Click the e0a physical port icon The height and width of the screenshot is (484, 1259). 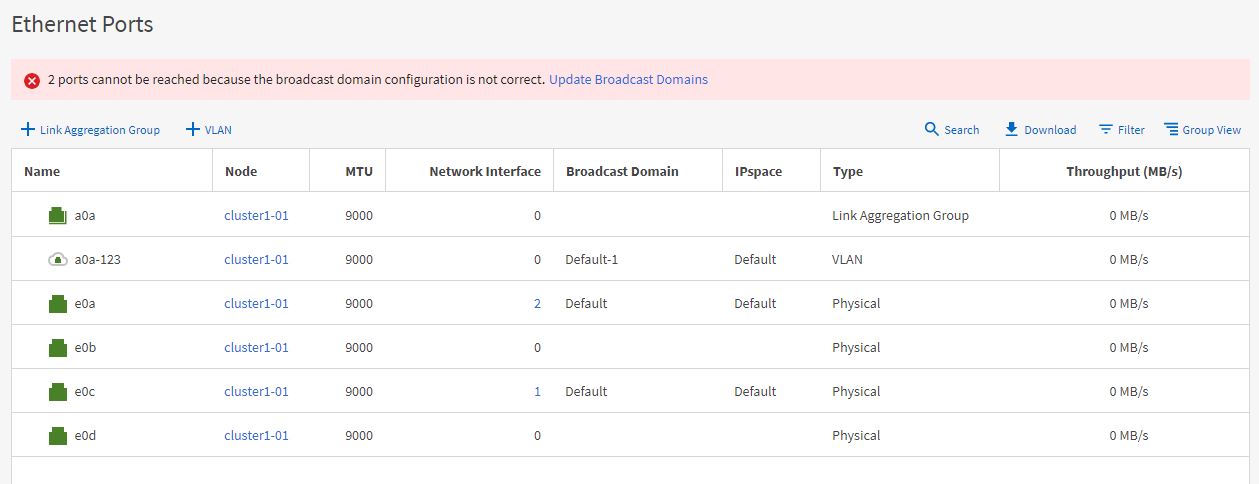(58, 303)
